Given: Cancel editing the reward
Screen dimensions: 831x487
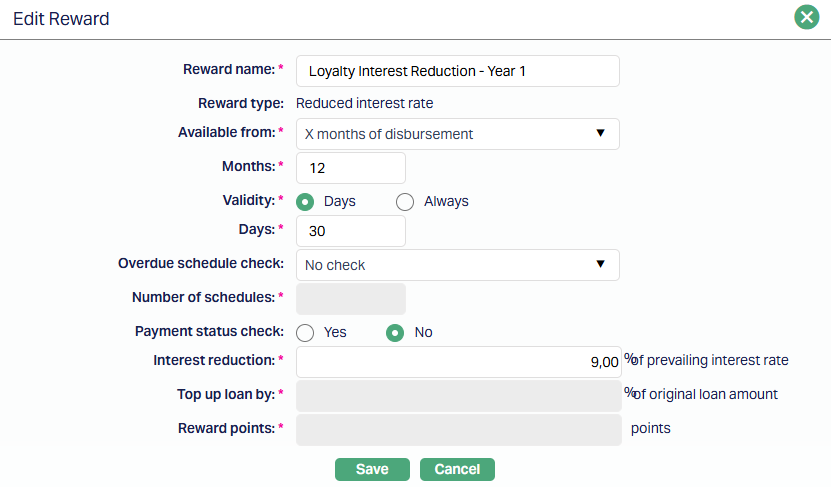Looking at the screenshot, I should click(x=457, y=469).
